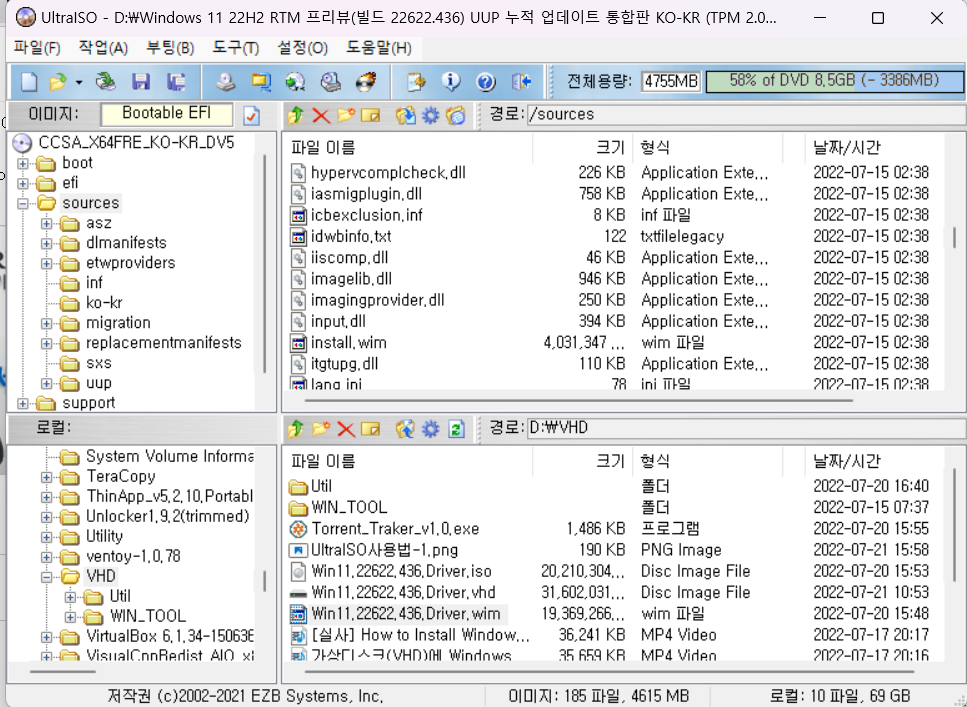Image resolution: width=967 pixels, height=707 pixels.
Task: Click the Open CD/DVD icon
Action: tap(105, 81)
